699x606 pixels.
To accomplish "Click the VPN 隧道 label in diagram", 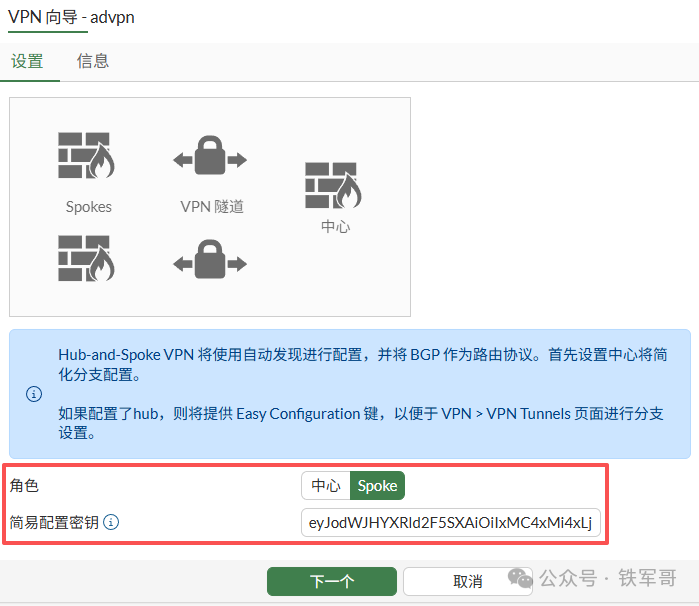I will 212,207.
